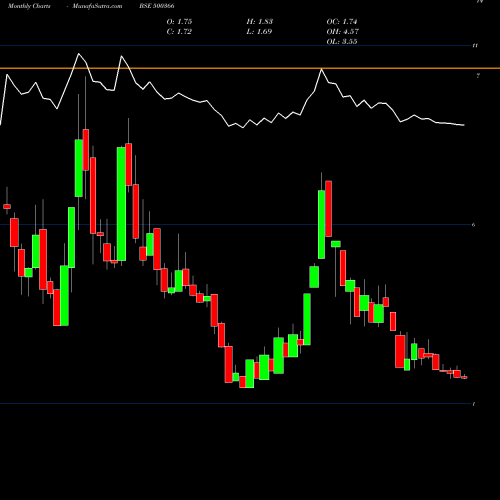Click the 'OL: 3.55' value
Viewport: 500px width, 500px height.
coord(342,42)
